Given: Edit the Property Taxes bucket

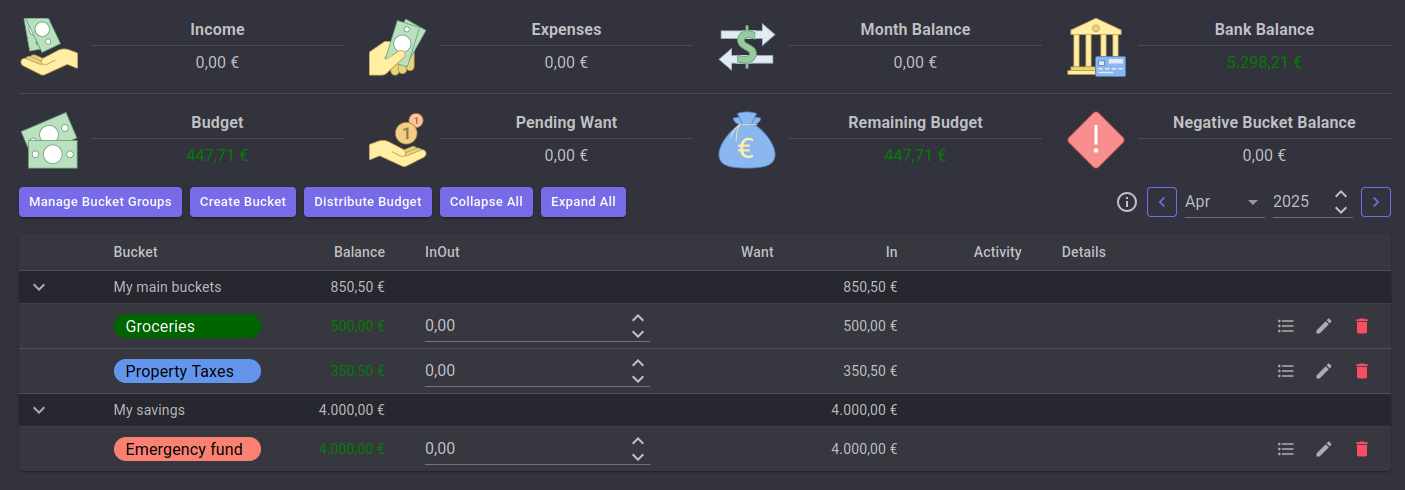Looking at the screenshot, I should pos(1324,371).
